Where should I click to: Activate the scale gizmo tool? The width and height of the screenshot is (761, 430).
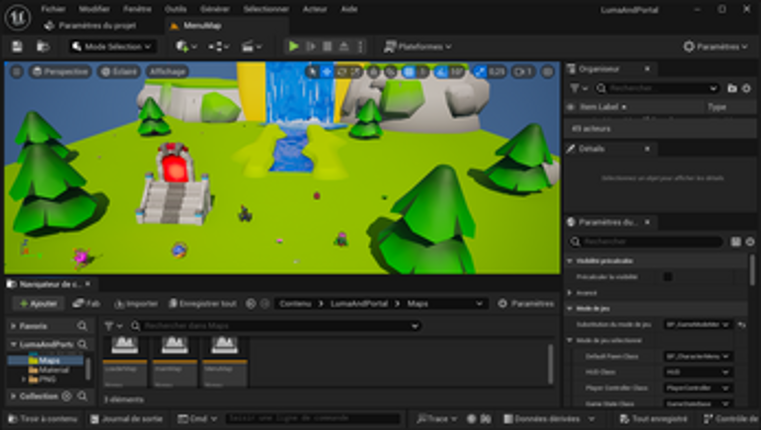point(356,72)
